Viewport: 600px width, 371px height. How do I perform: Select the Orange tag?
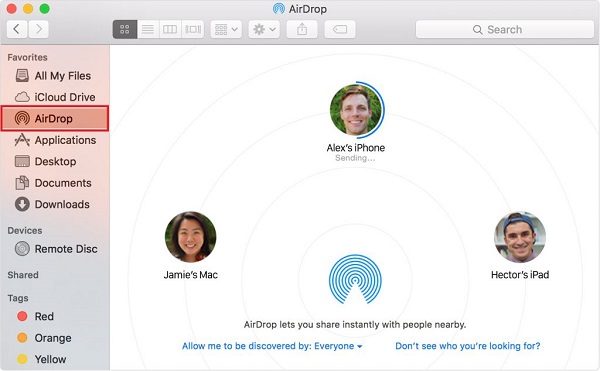point(55,338)
